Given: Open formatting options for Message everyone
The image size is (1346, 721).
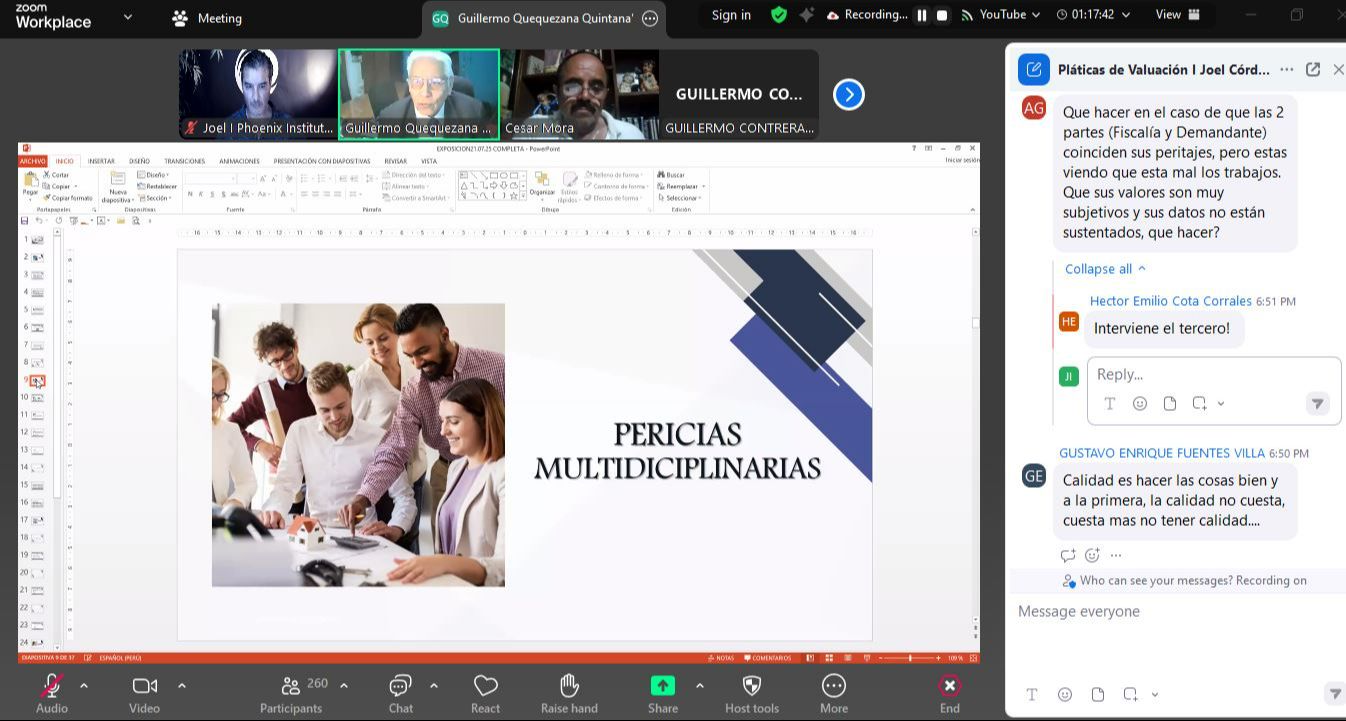Looking at the screenshot, I should [1032, 694].
